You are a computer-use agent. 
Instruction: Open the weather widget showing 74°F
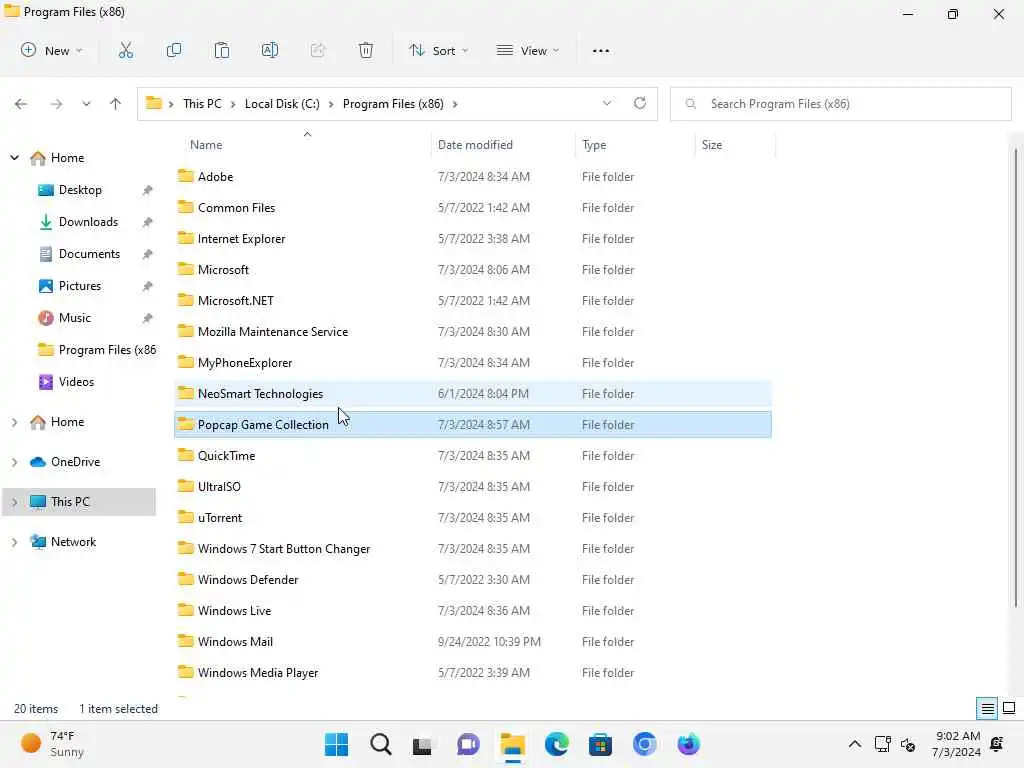click(52, 744)
